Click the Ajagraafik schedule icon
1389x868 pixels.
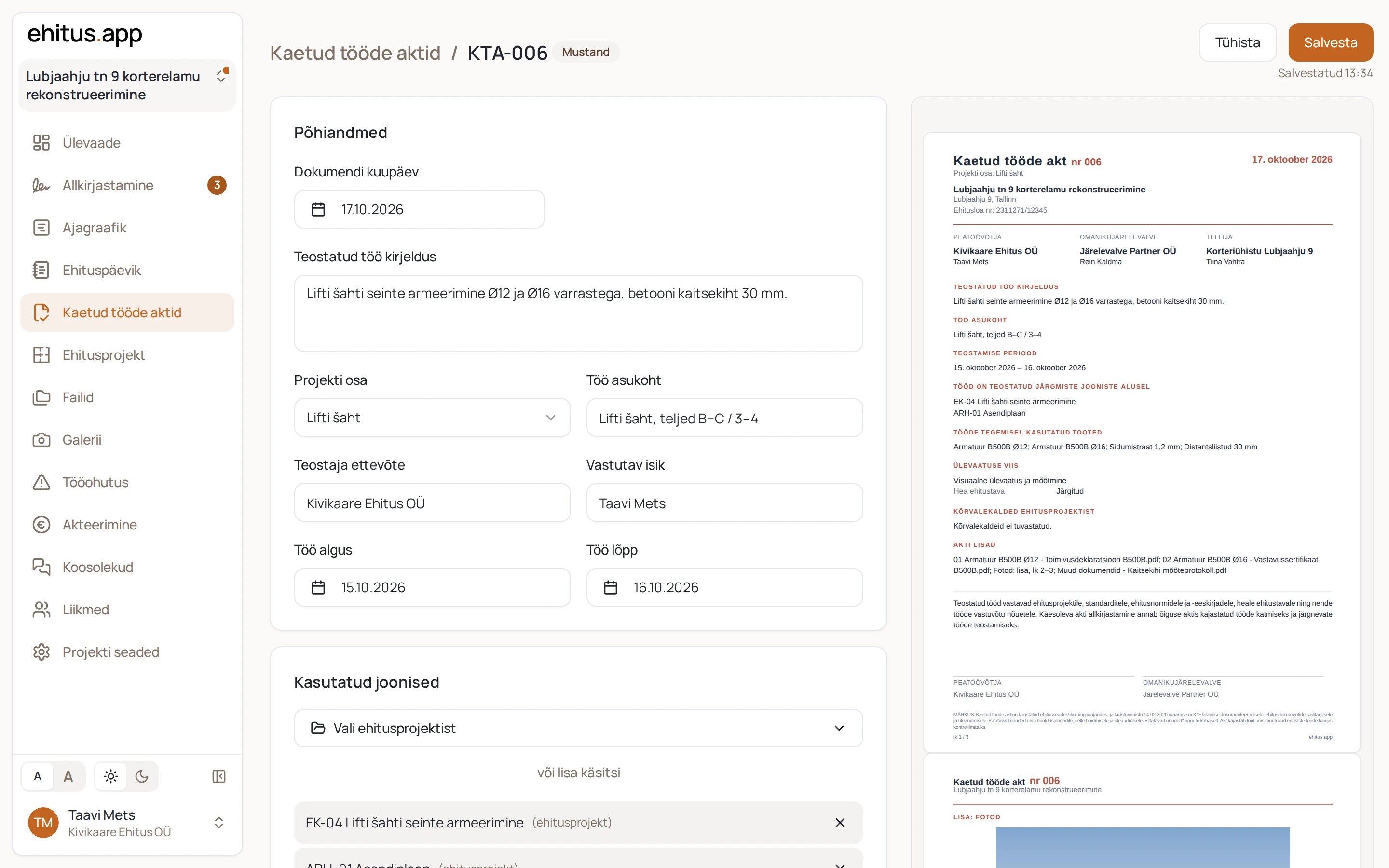[x=41, y=227]
